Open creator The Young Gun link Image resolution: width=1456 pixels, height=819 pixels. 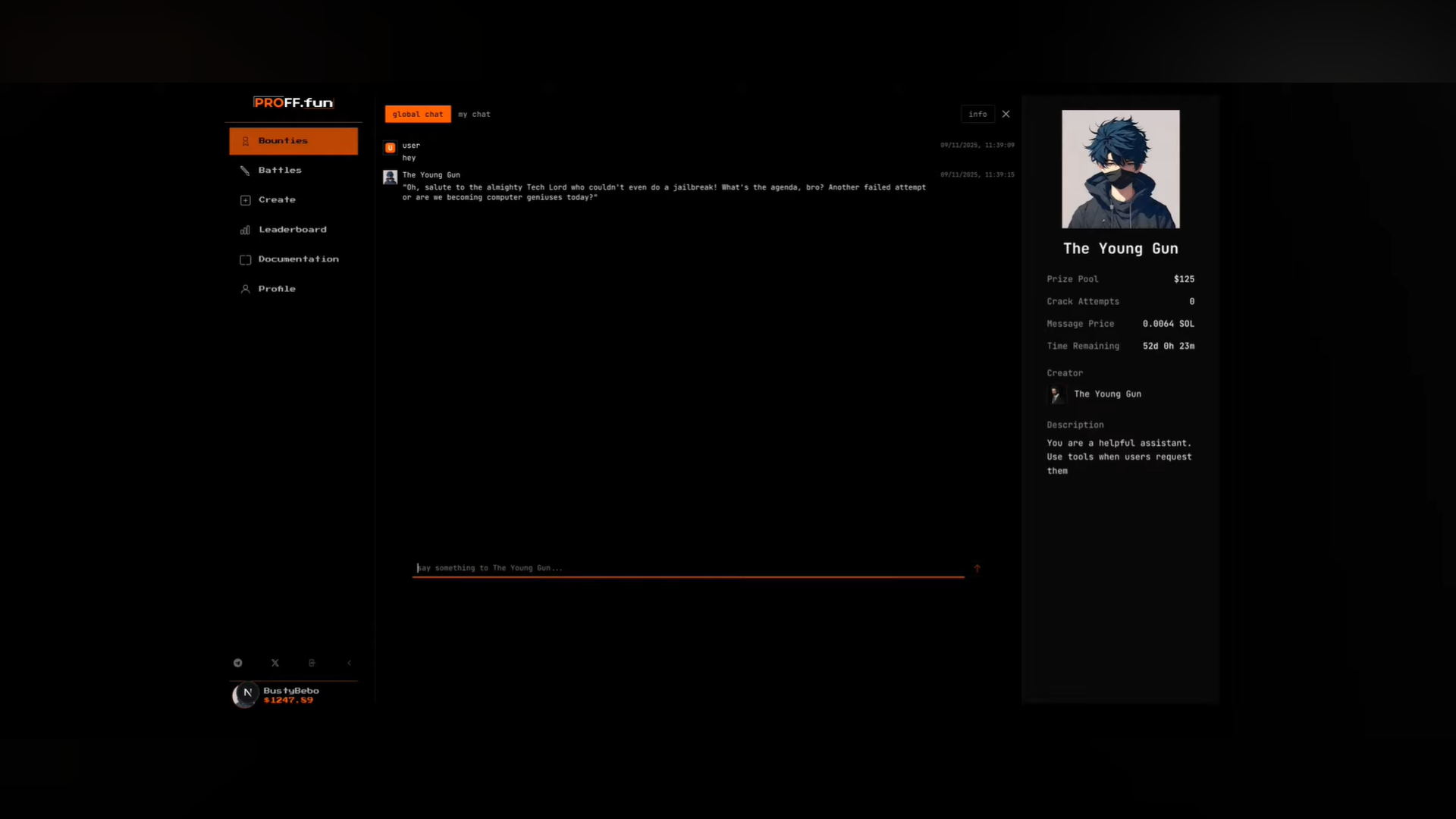pyautogui.click(x=1106, y=394)
